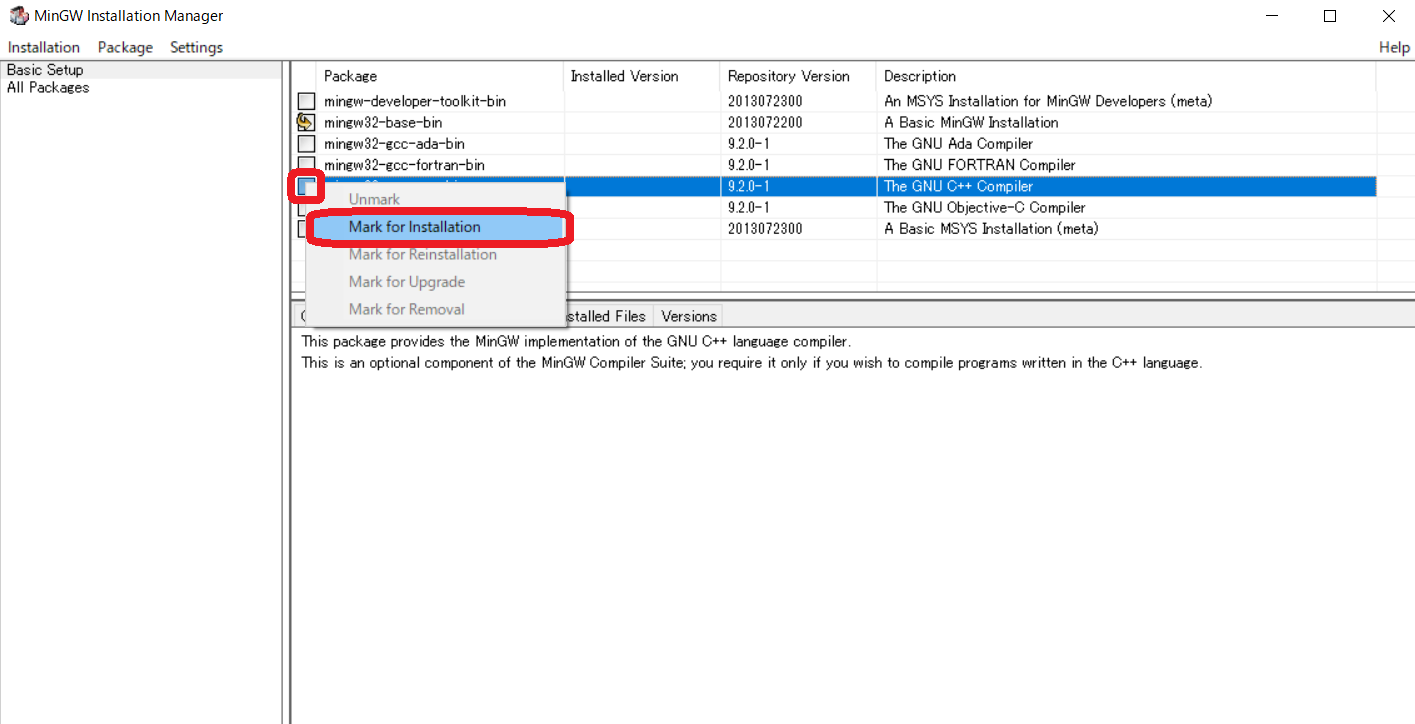Viewport: 1415px width, 724px height.
Task: Open the Settings menu
Action: coord(196,47)
